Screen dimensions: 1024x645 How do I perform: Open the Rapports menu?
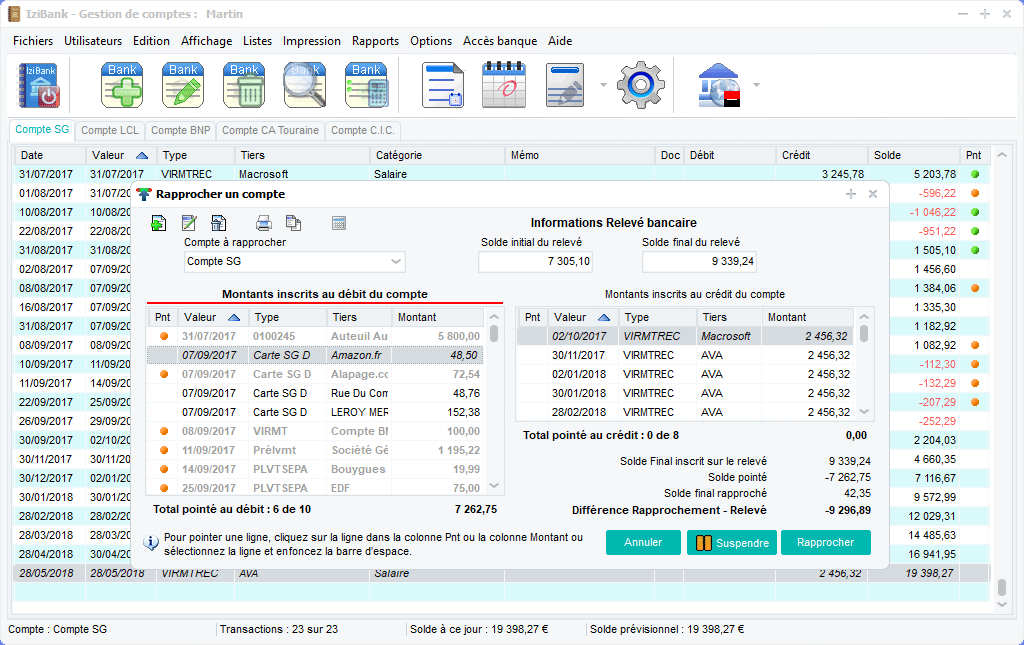pyautogui.click(x=375, y=41)
